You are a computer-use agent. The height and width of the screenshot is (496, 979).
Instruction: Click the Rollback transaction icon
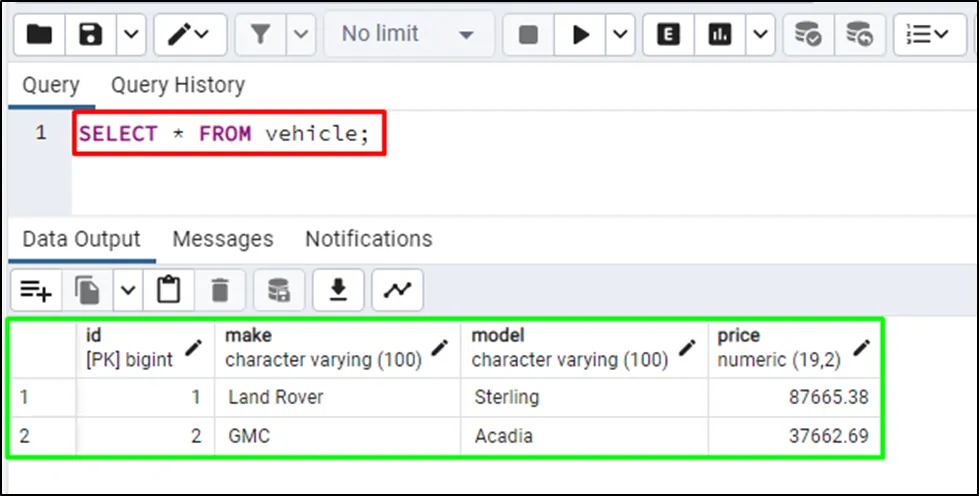(x=859, y=35)
